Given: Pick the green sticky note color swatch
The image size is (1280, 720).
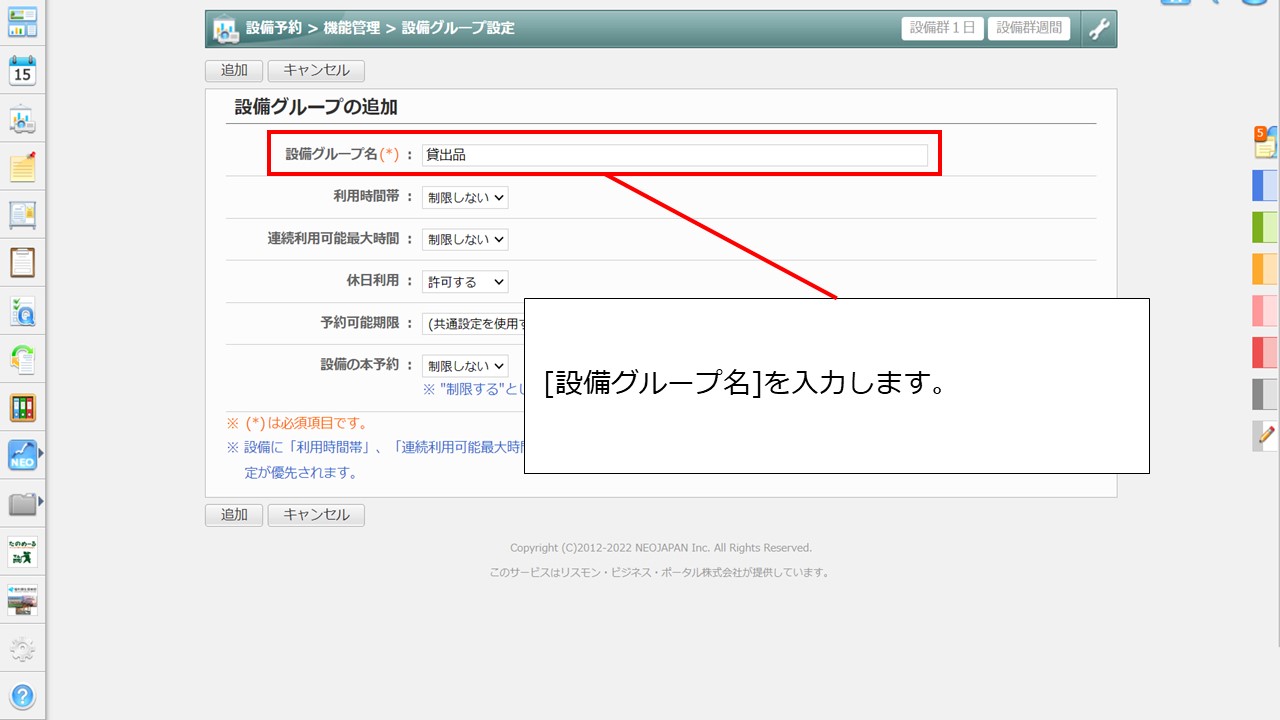Looking at the screenshot, I should 1265,227.
